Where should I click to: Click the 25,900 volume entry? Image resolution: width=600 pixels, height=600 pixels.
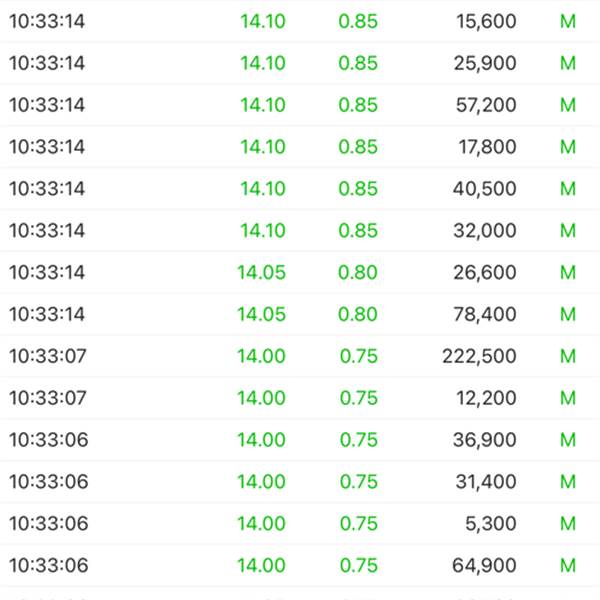(484, 63)
